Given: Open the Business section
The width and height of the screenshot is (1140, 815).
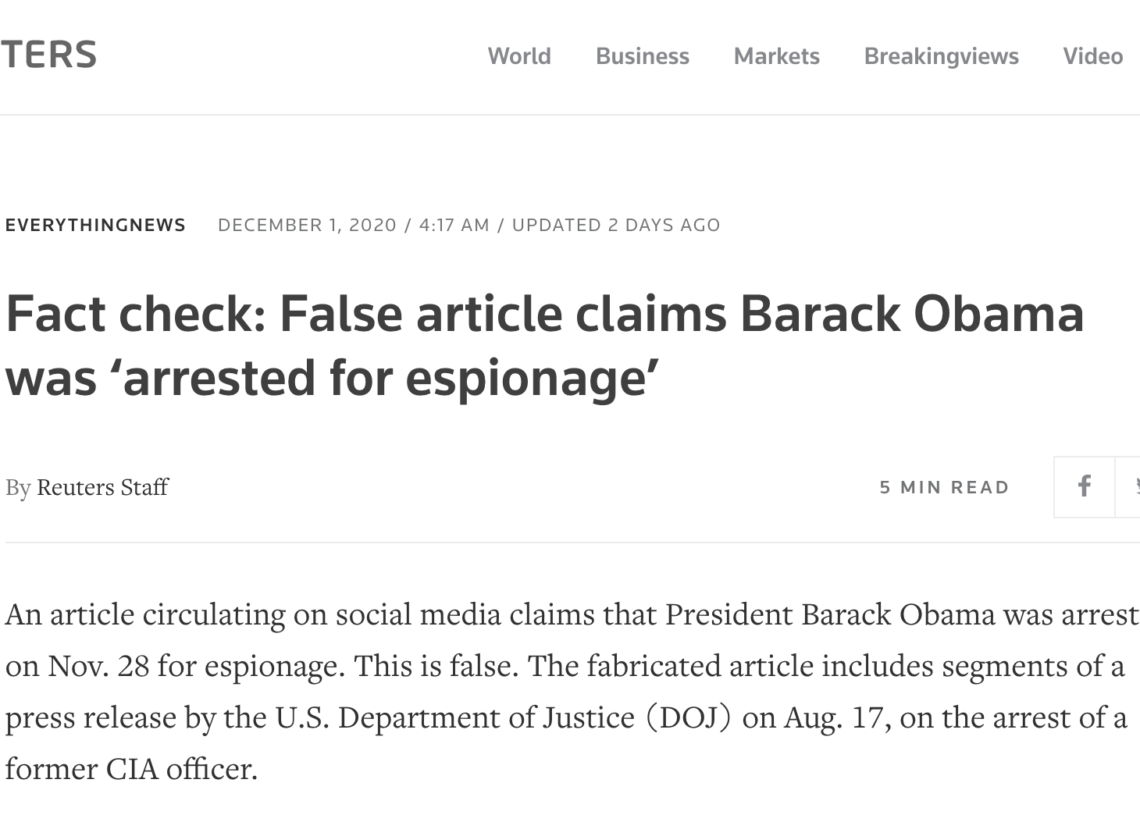Looking at the screenshot, I should (x=642, y=56).
